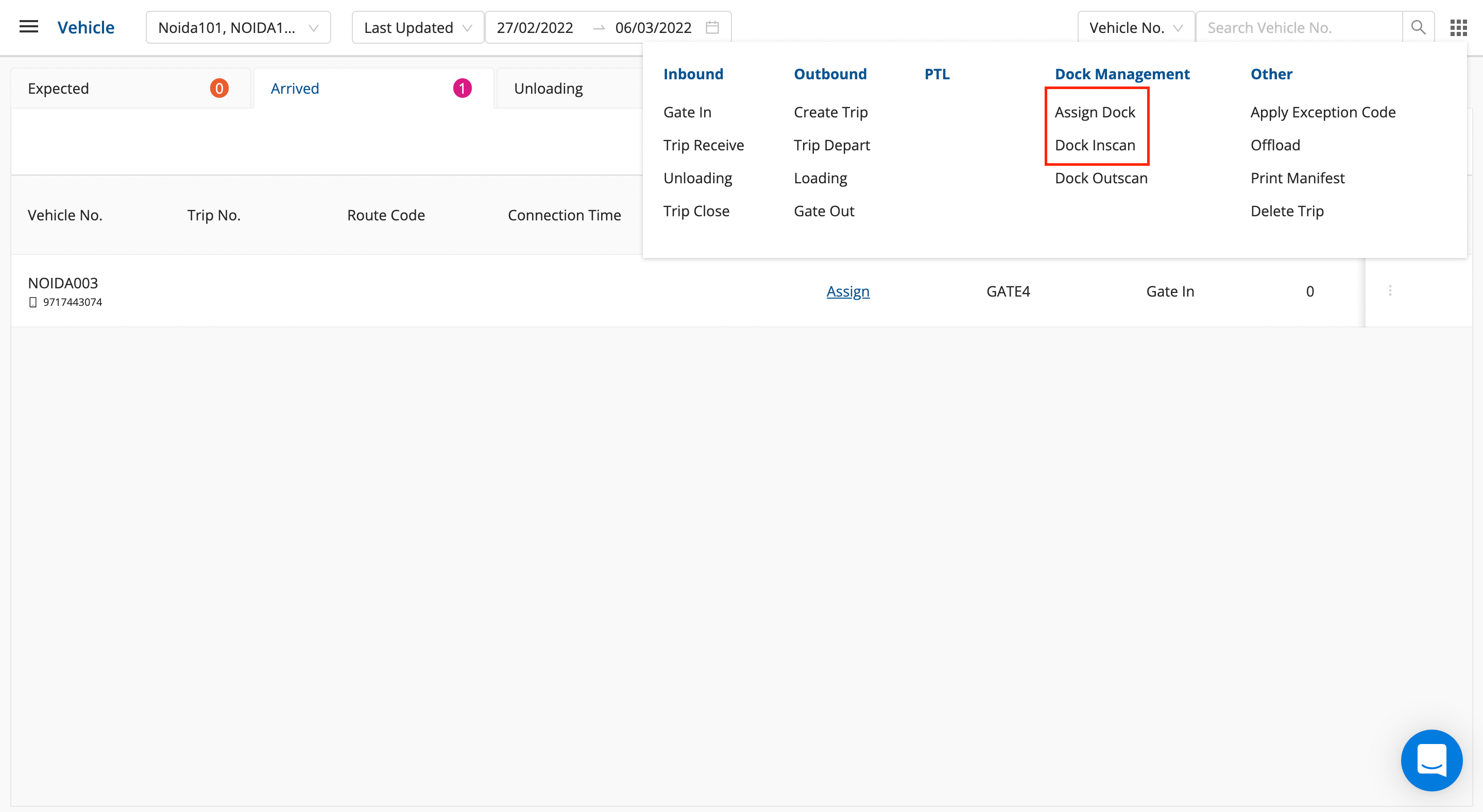1483x812 pixels.
Task: Open the date range calendar icon
Action: click(712, 27)
